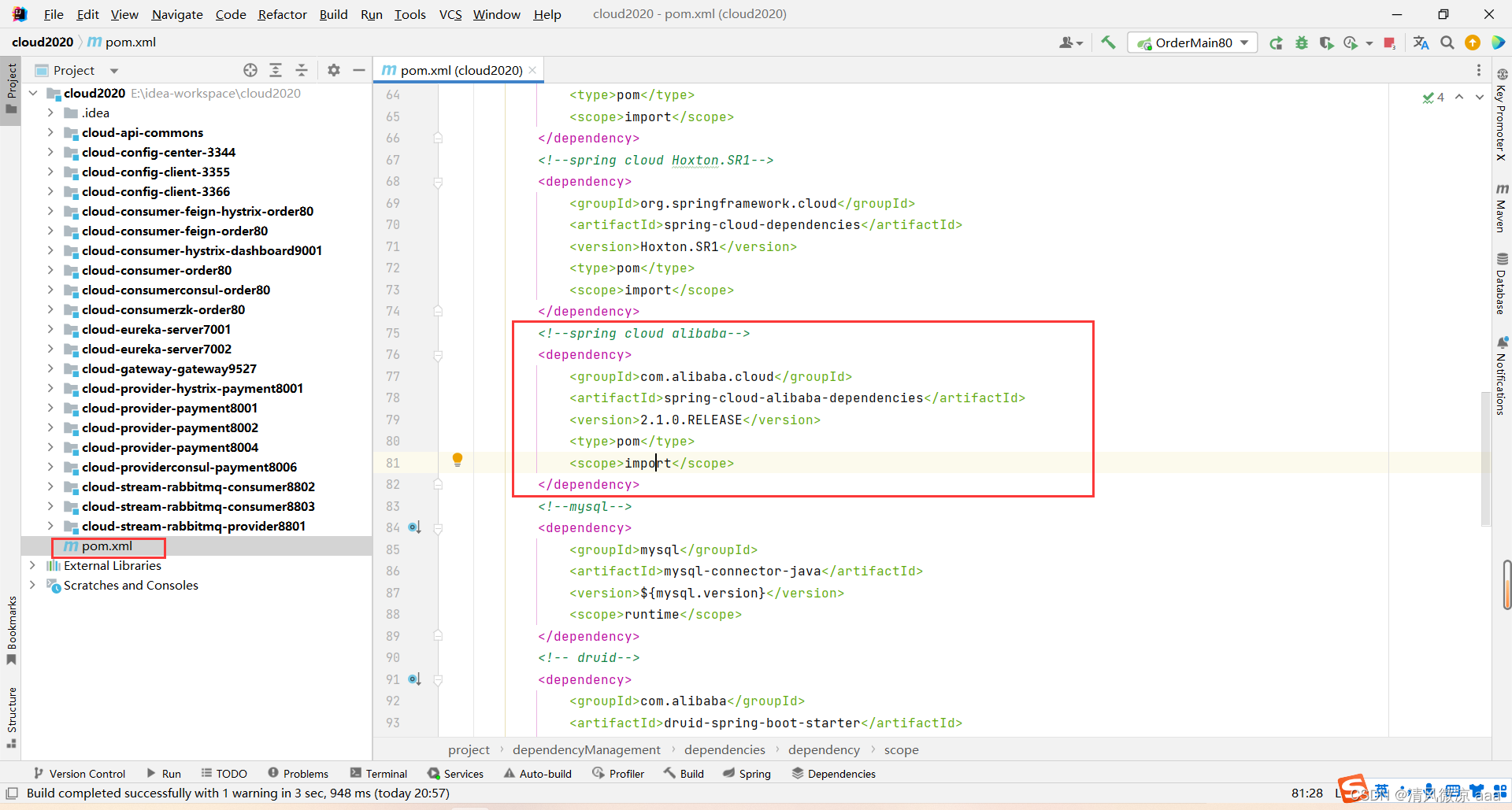Open Version Control tool window

[80, 774]
